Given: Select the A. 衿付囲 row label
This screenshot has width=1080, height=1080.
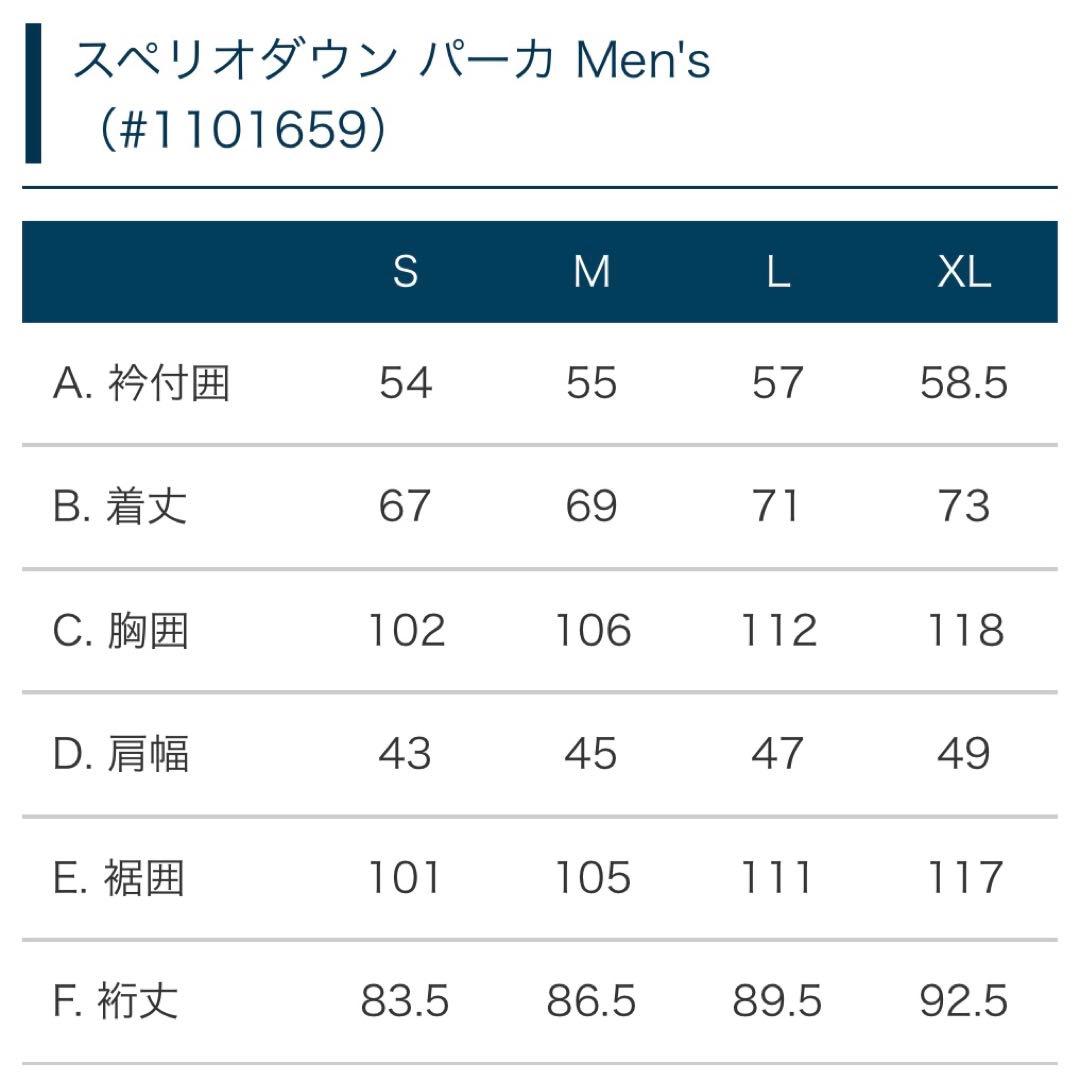Looking at the screenshot, I should (x=141, y=383).
